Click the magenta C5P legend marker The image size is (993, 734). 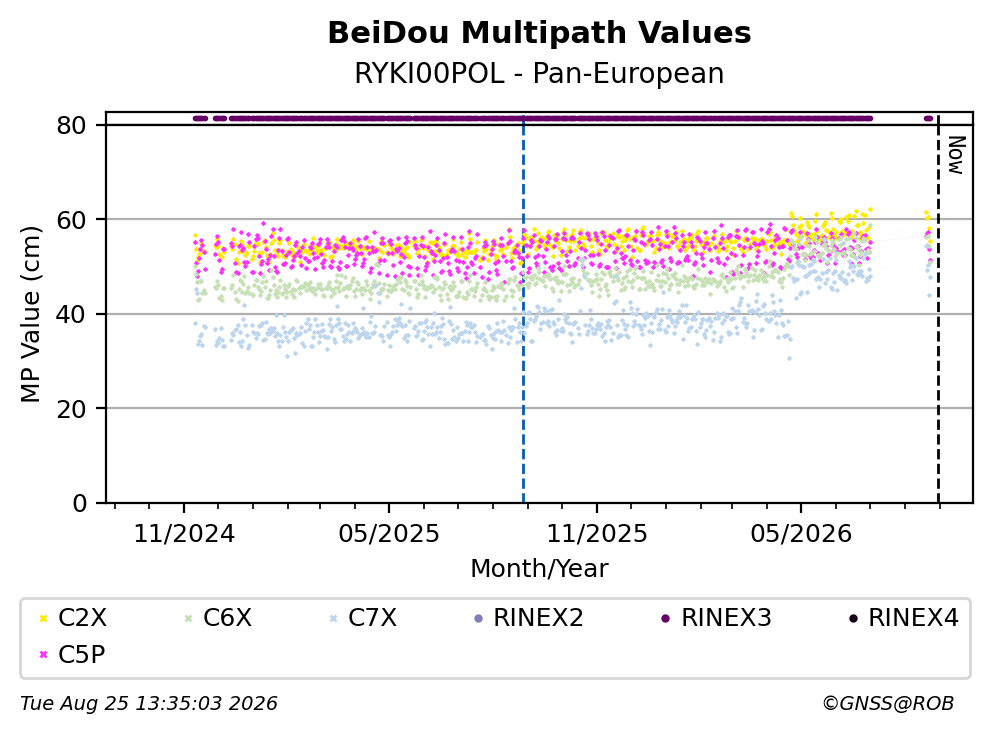click(x=43, y=655)
